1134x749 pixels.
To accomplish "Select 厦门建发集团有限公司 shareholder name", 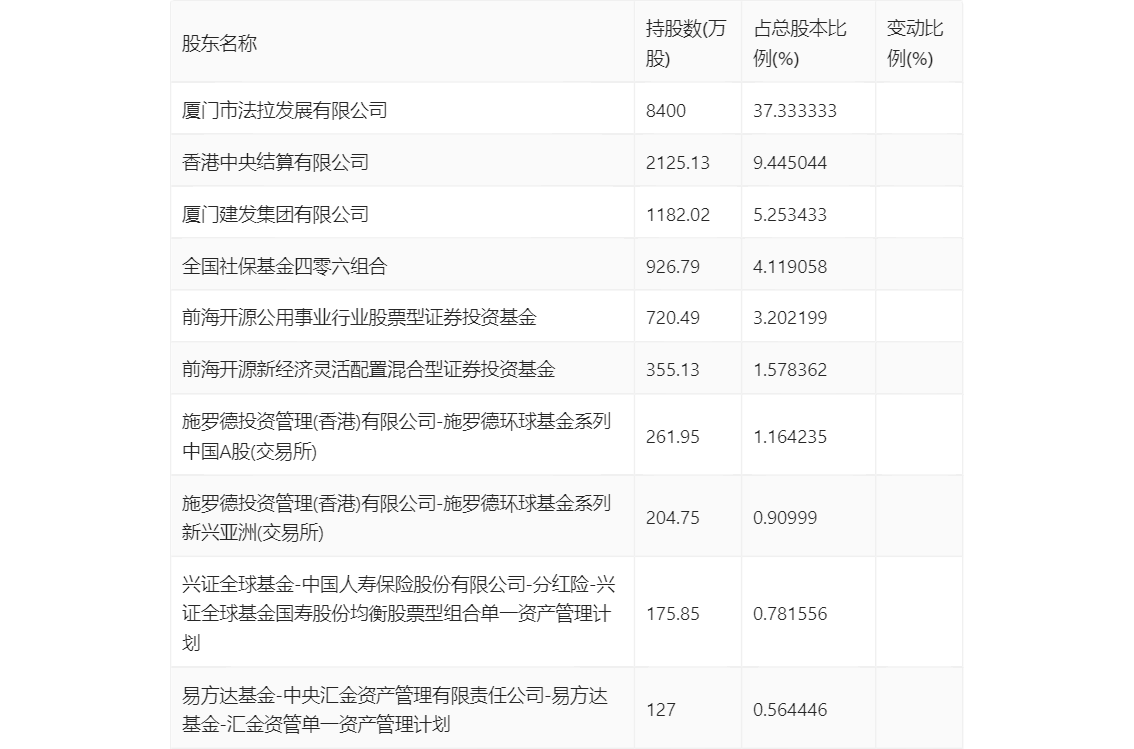I will (275, 215).
